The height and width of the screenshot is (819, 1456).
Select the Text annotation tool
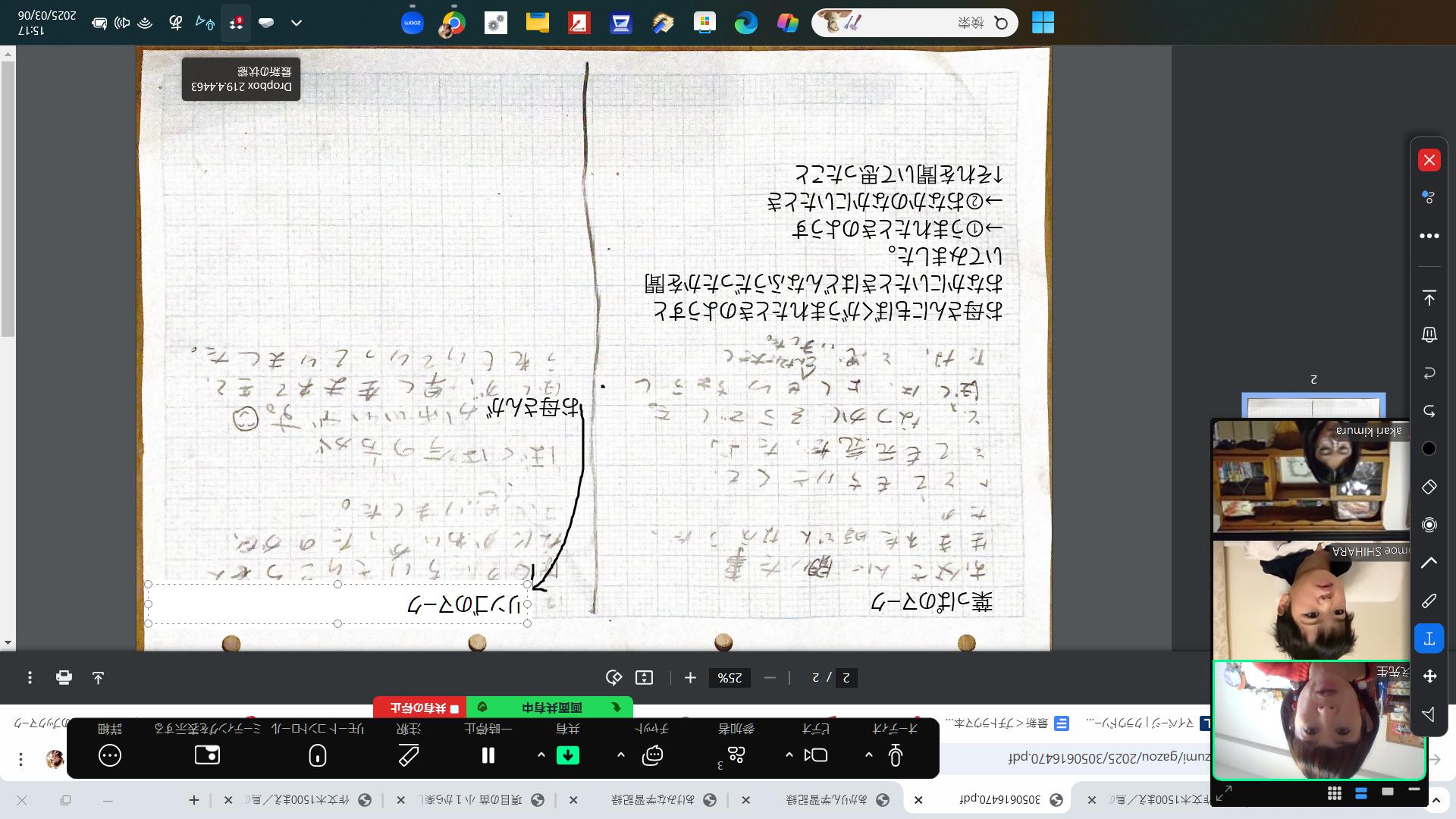click(1429, 638)
